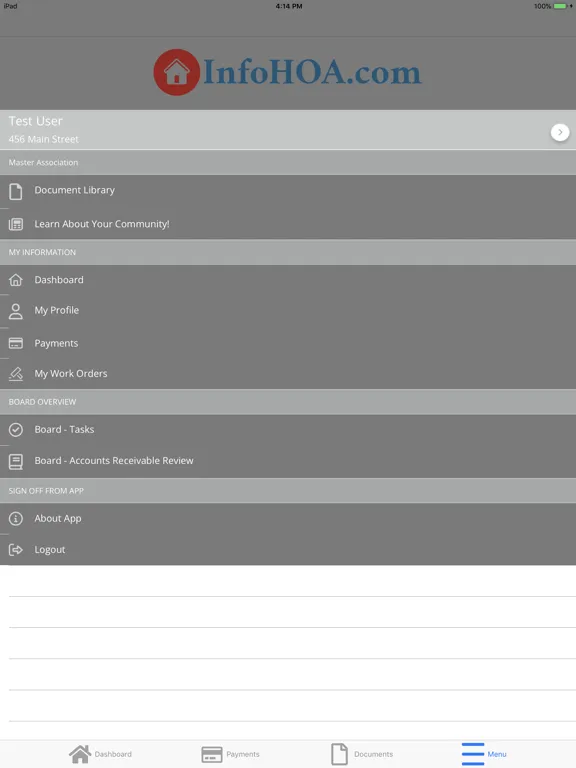Click the Payments card icon in menu list
Screen dimensions: 576x768
[16, 343]
